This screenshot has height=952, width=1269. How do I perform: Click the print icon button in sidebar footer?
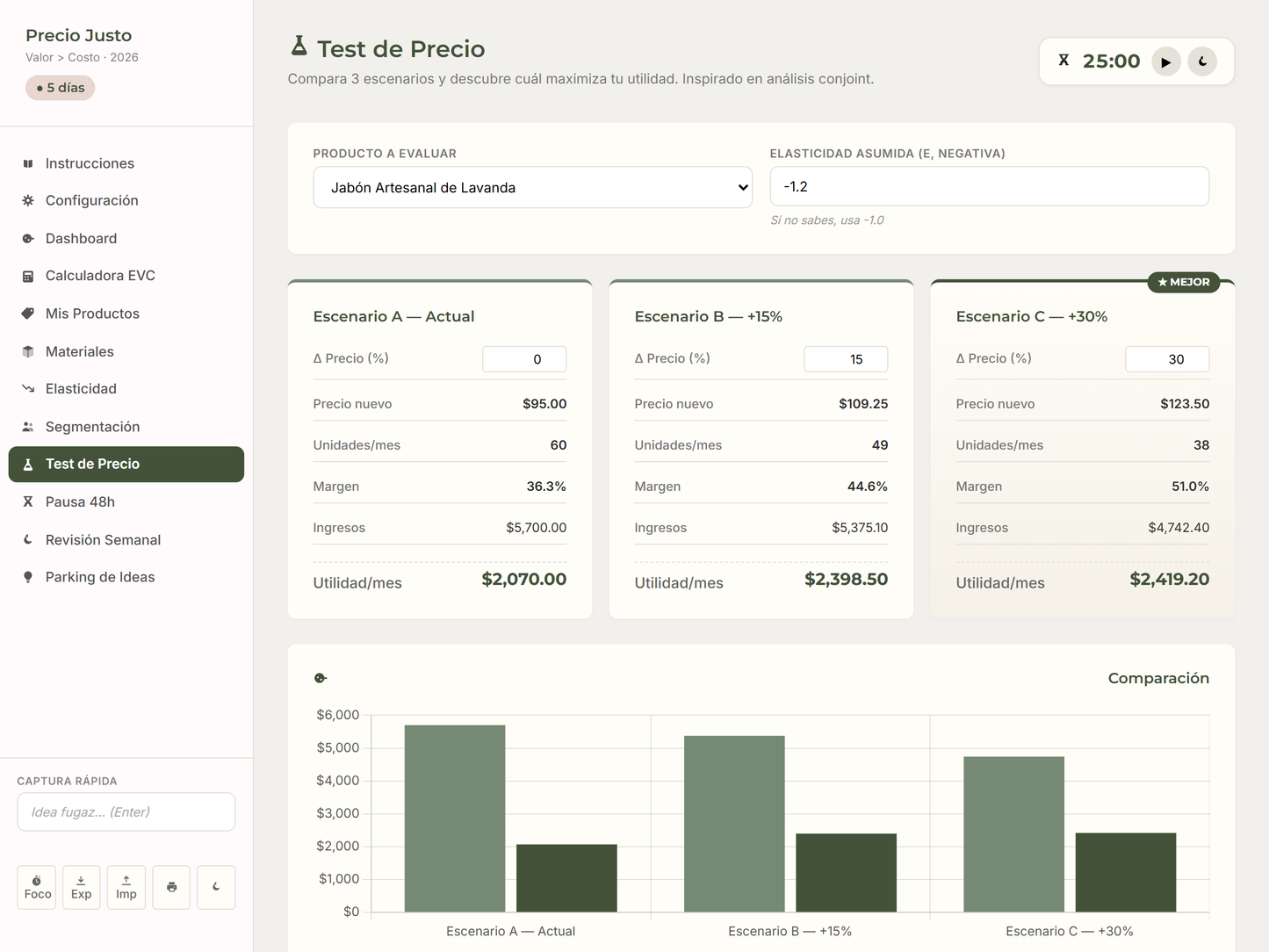point(171,887)
